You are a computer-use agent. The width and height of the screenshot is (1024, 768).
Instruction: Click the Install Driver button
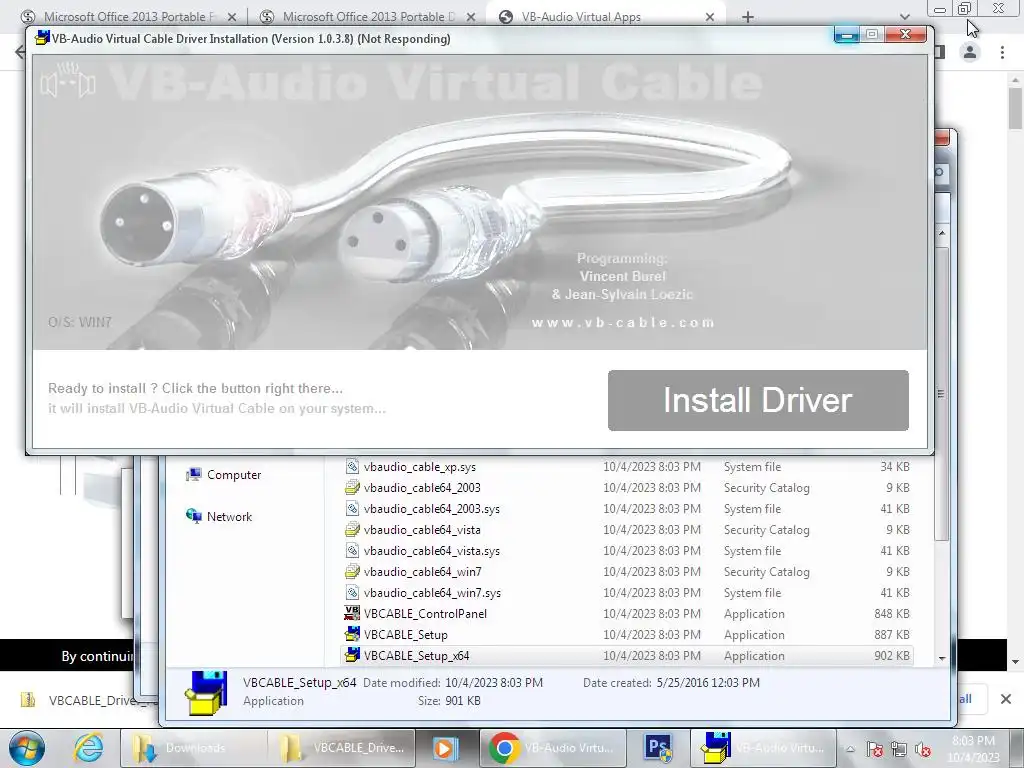[758, 400]
